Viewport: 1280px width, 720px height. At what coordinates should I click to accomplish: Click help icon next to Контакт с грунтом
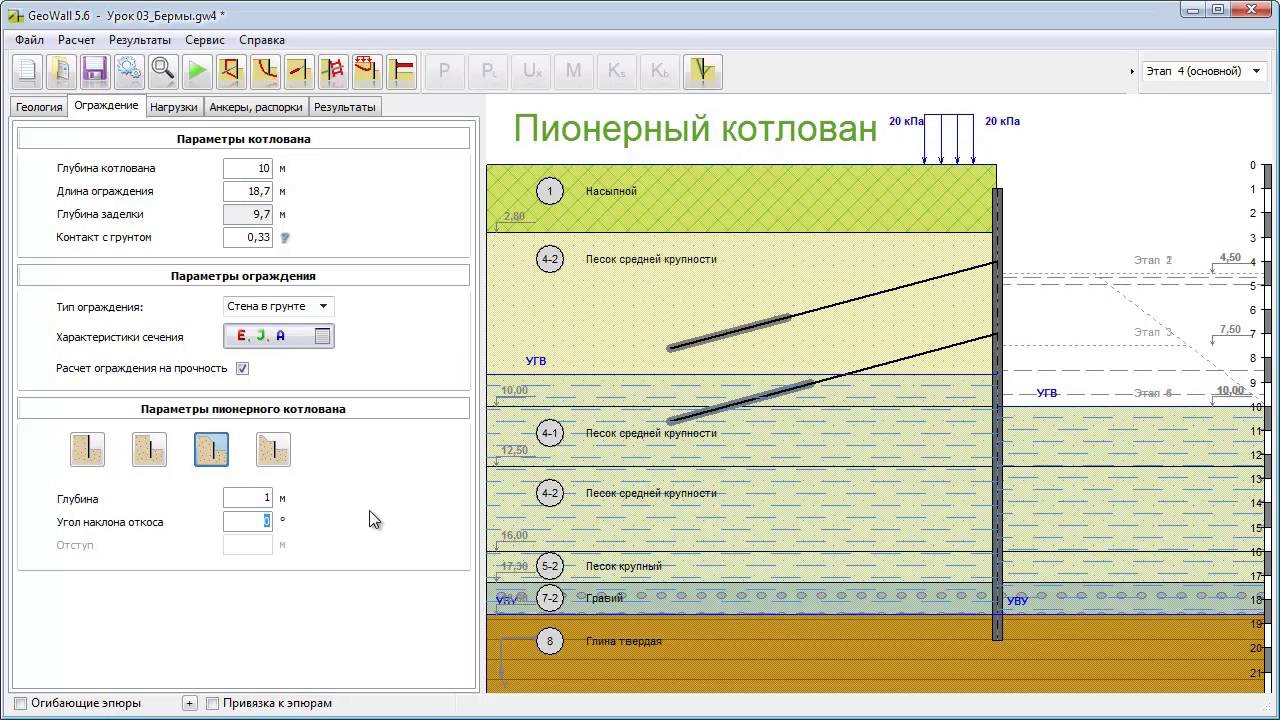pyautogui.click(x=285, y=238)
